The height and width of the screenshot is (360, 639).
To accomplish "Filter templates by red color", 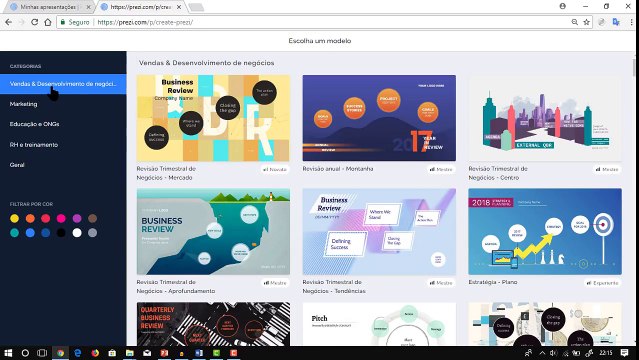I will click(x=46, y=219).
